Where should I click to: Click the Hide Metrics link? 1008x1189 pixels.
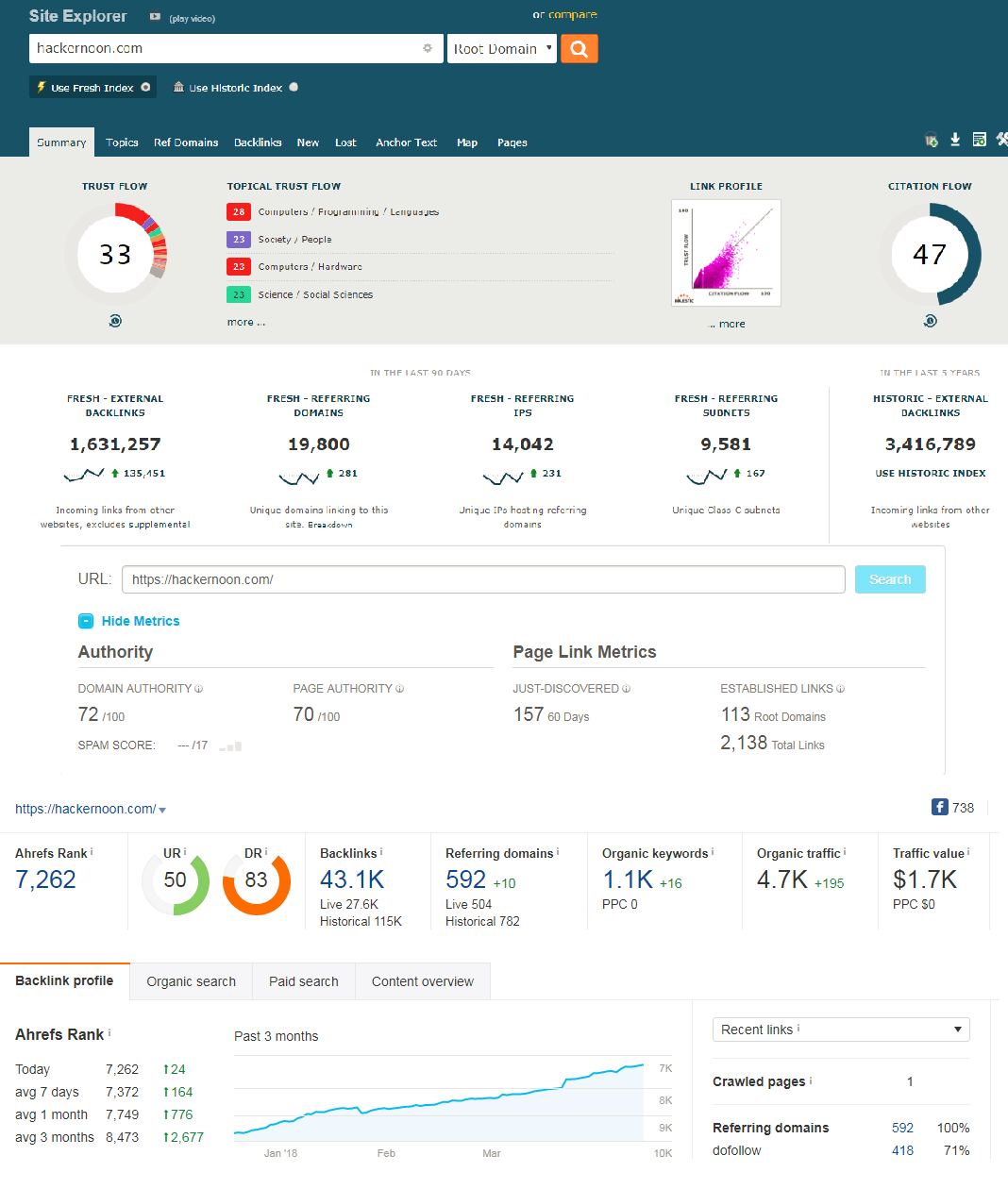click(x=141, y=621)
